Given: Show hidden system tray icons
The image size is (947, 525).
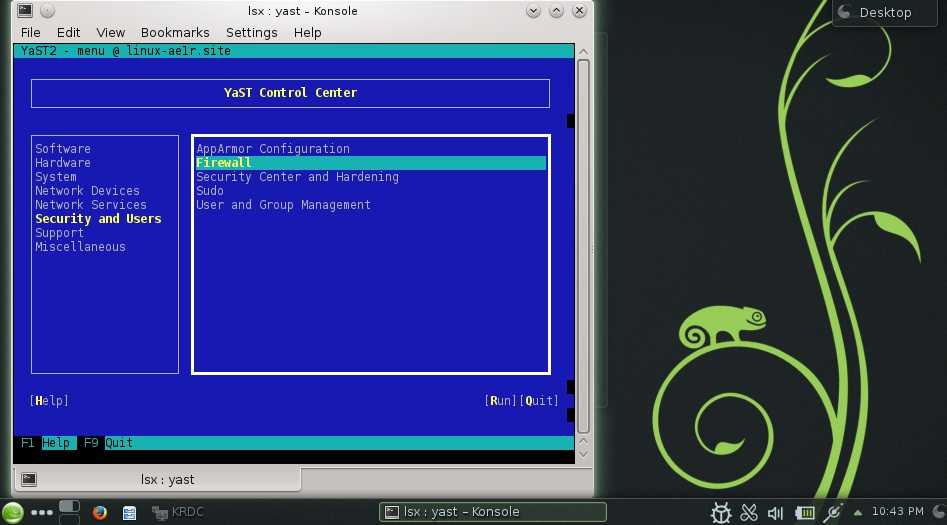Looking at the screenshot, I should [858, 512].
